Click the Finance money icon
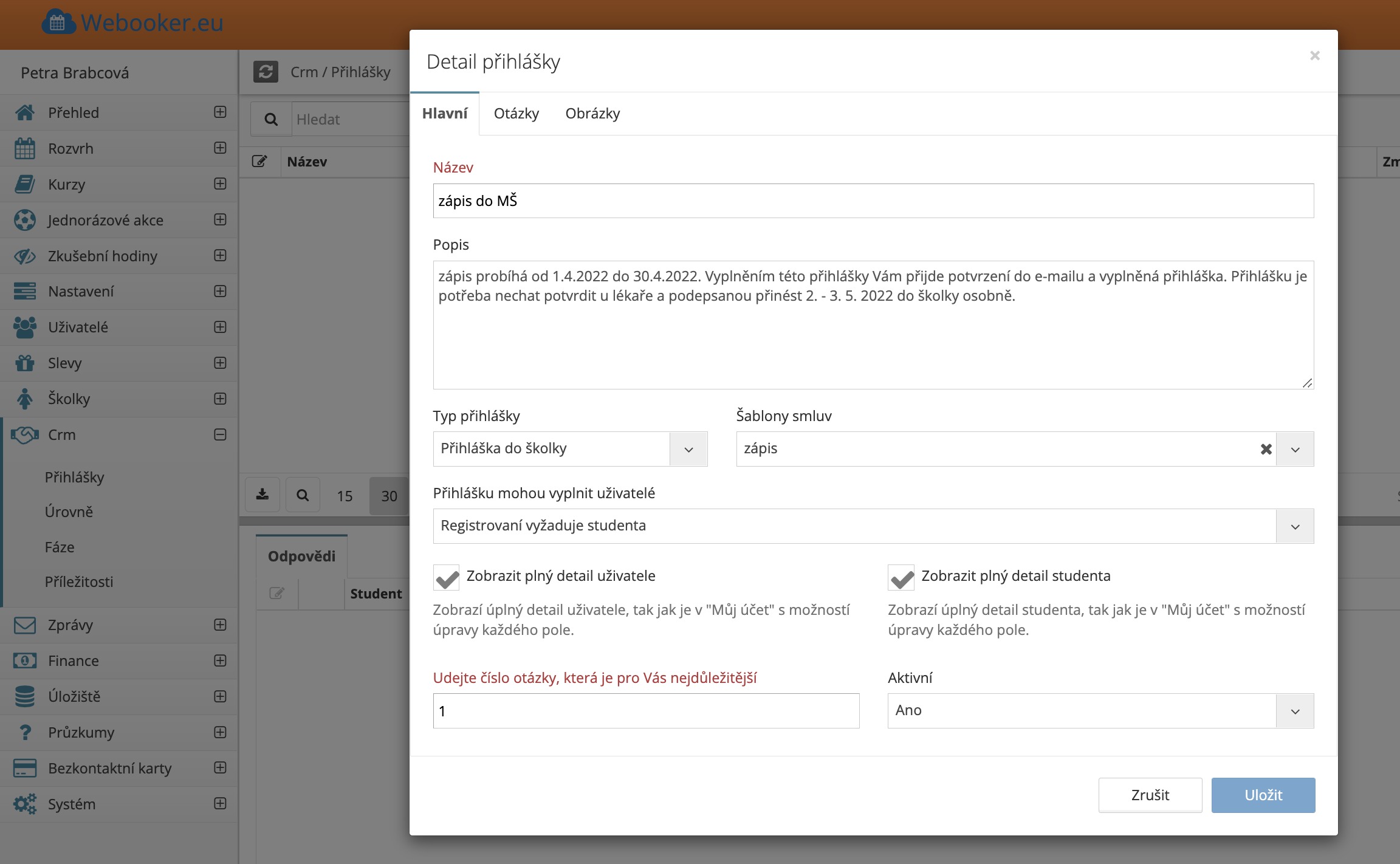Viewport: 1400px width, 864px height. pos(25,660)
